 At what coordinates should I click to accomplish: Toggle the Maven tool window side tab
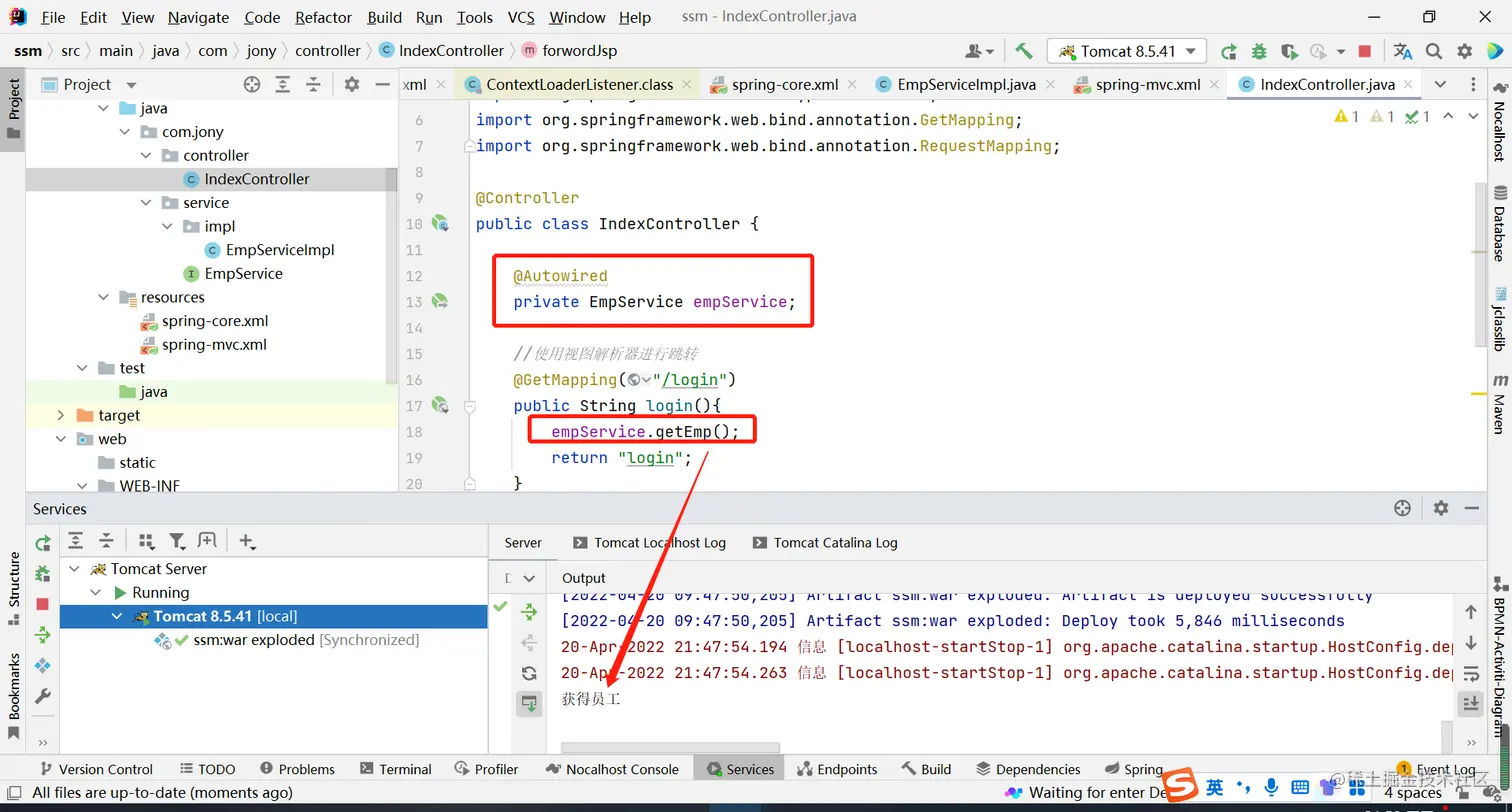(1500, 403)
